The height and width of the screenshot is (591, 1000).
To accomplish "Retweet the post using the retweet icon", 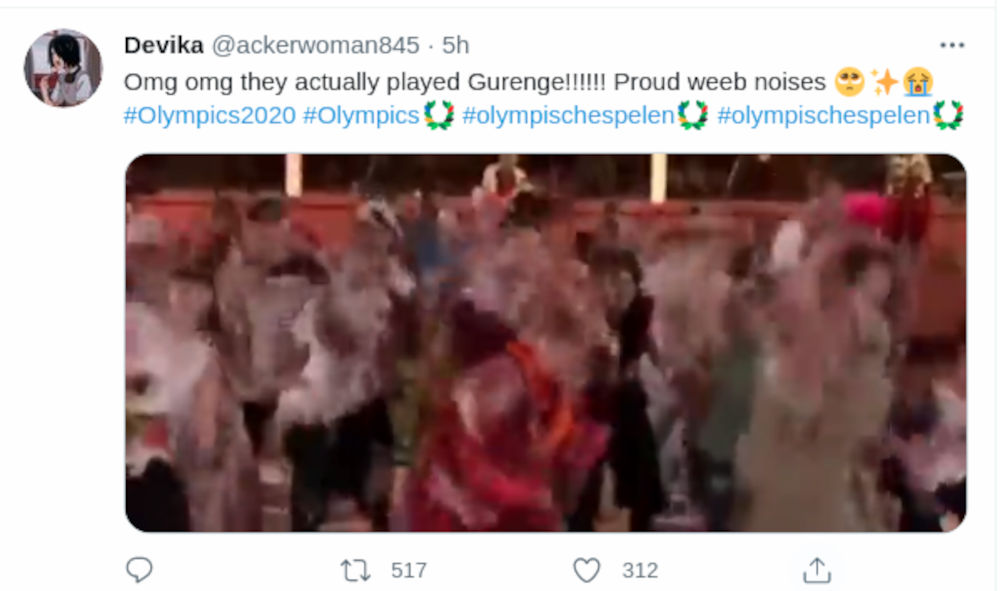I will [355, 570].
